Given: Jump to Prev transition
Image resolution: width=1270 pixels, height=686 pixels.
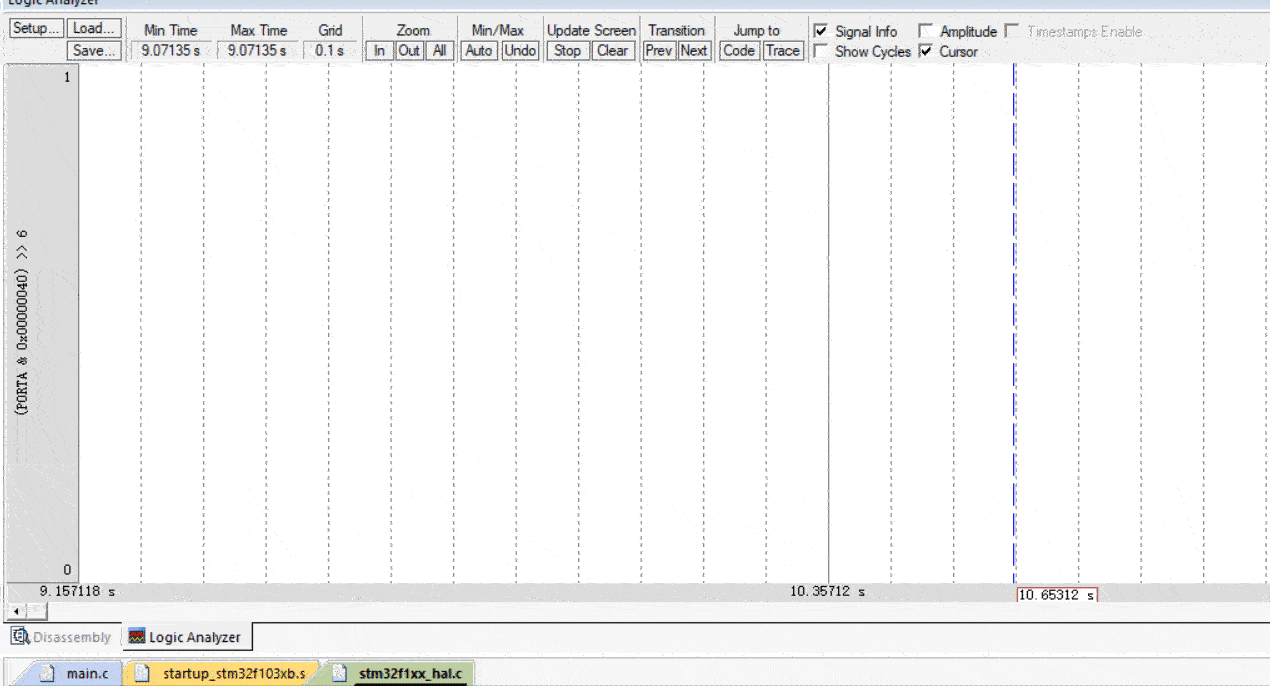Looking at the screenshot, I should coord(659,50).
